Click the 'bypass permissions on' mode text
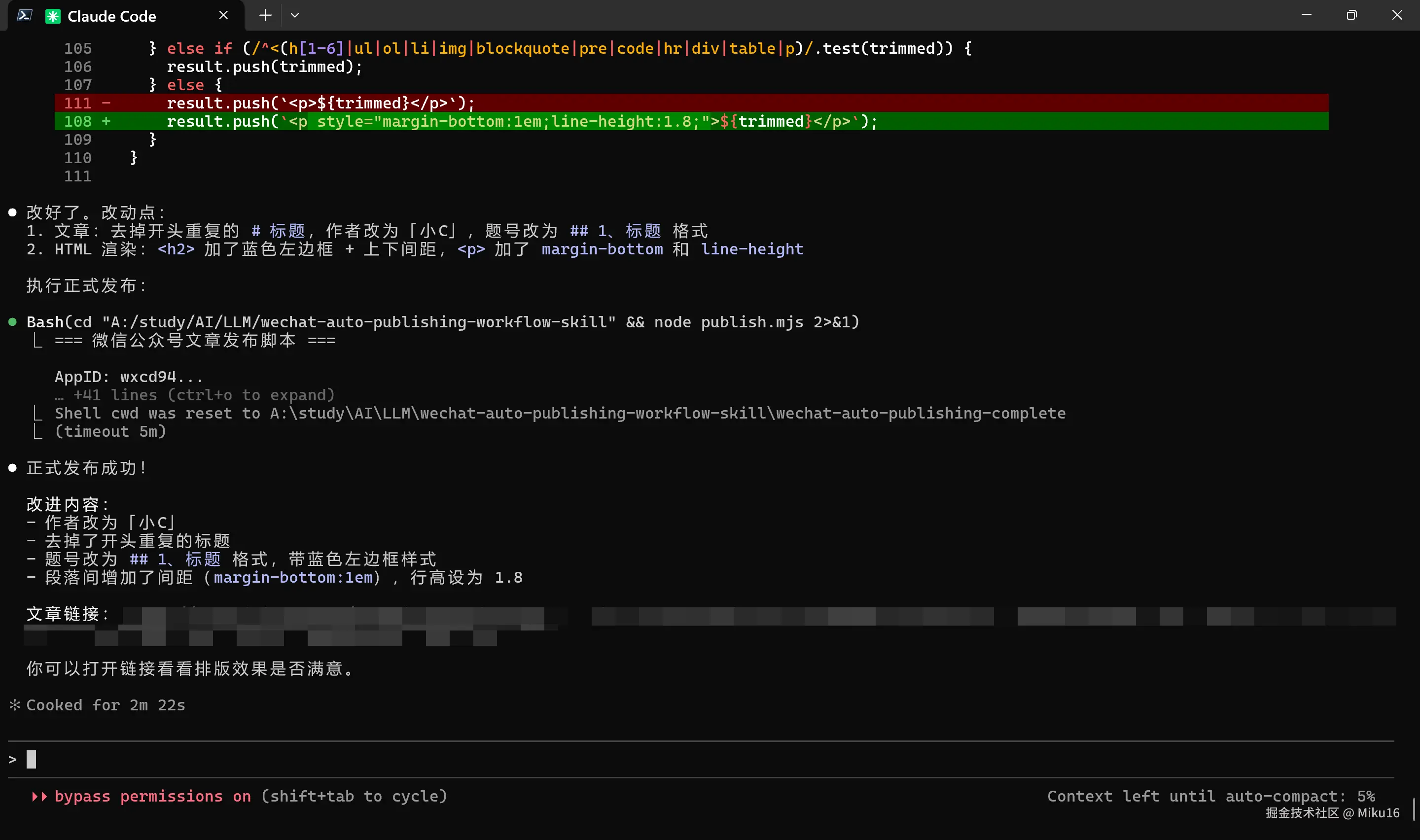Screen dimensions: 1420x840 [x=153, y=797]
